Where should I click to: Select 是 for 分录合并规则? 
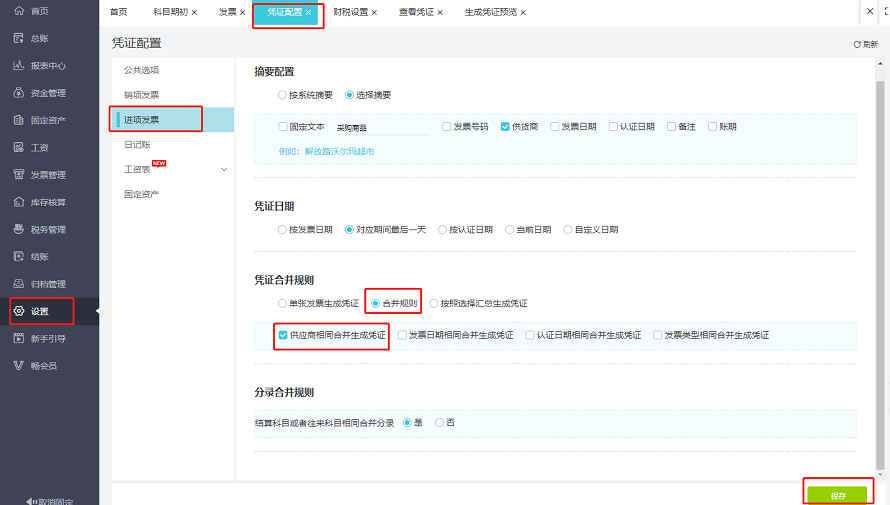[x=407, y=422]
